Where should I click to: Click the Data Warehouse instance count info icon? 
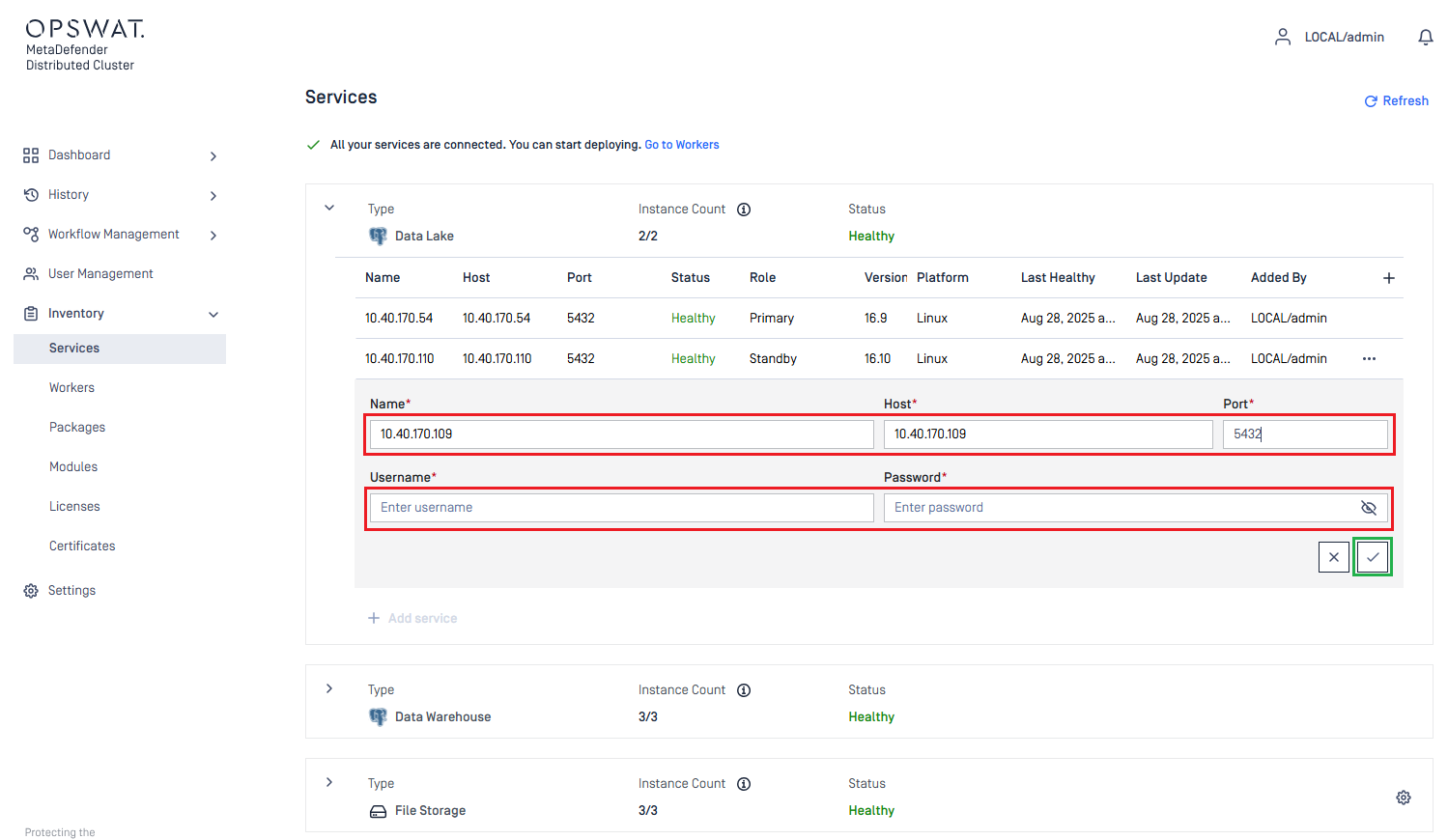point(744,690)
